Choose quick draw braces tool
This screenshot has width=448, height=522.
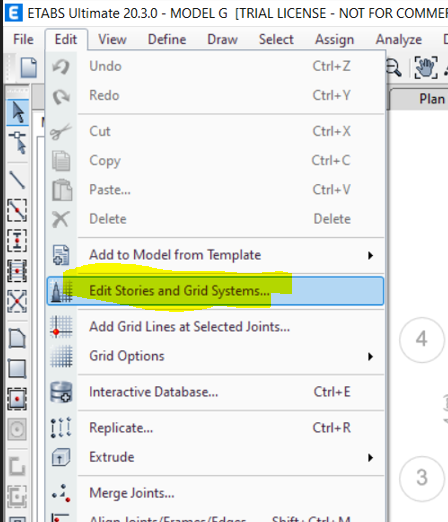(x=17, y=301)
